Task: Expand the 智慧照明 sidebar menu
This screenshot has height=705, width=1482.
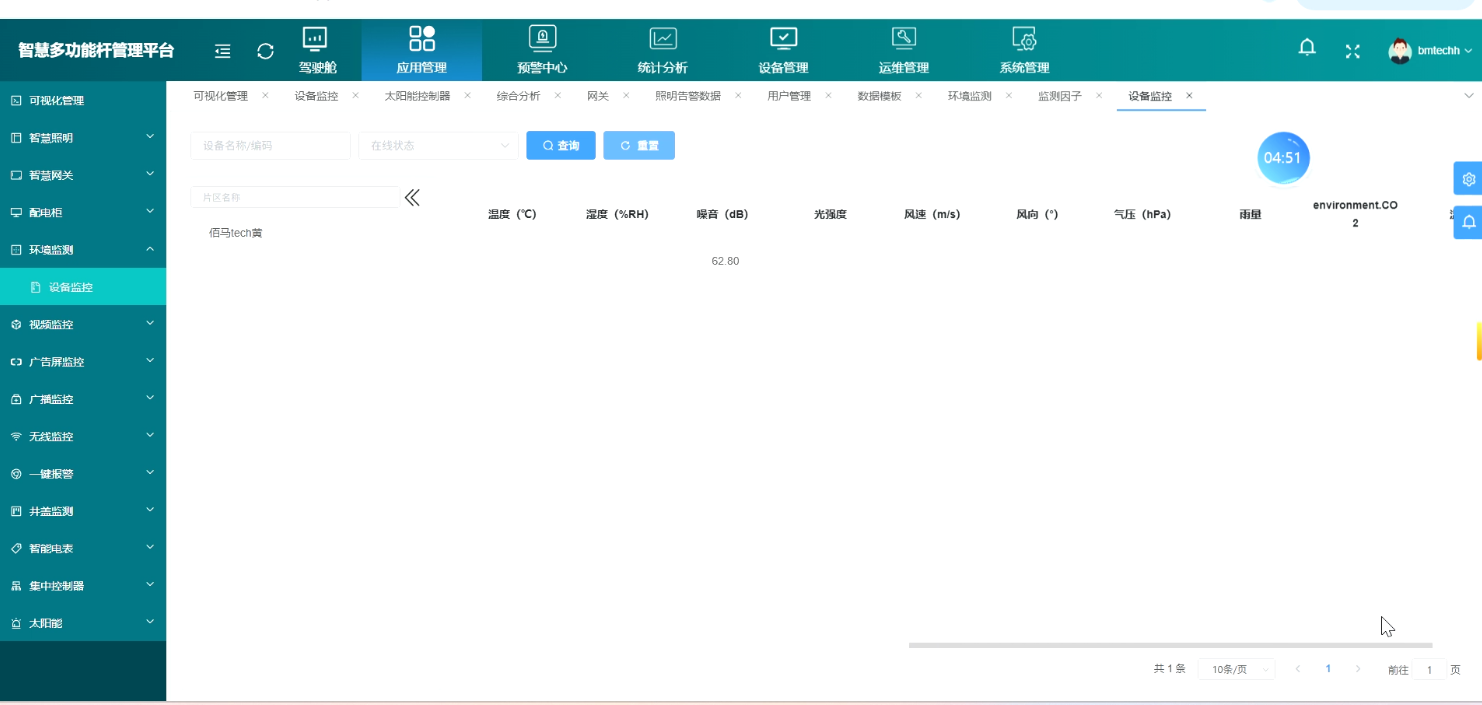Action: click(x=83, y=138)
